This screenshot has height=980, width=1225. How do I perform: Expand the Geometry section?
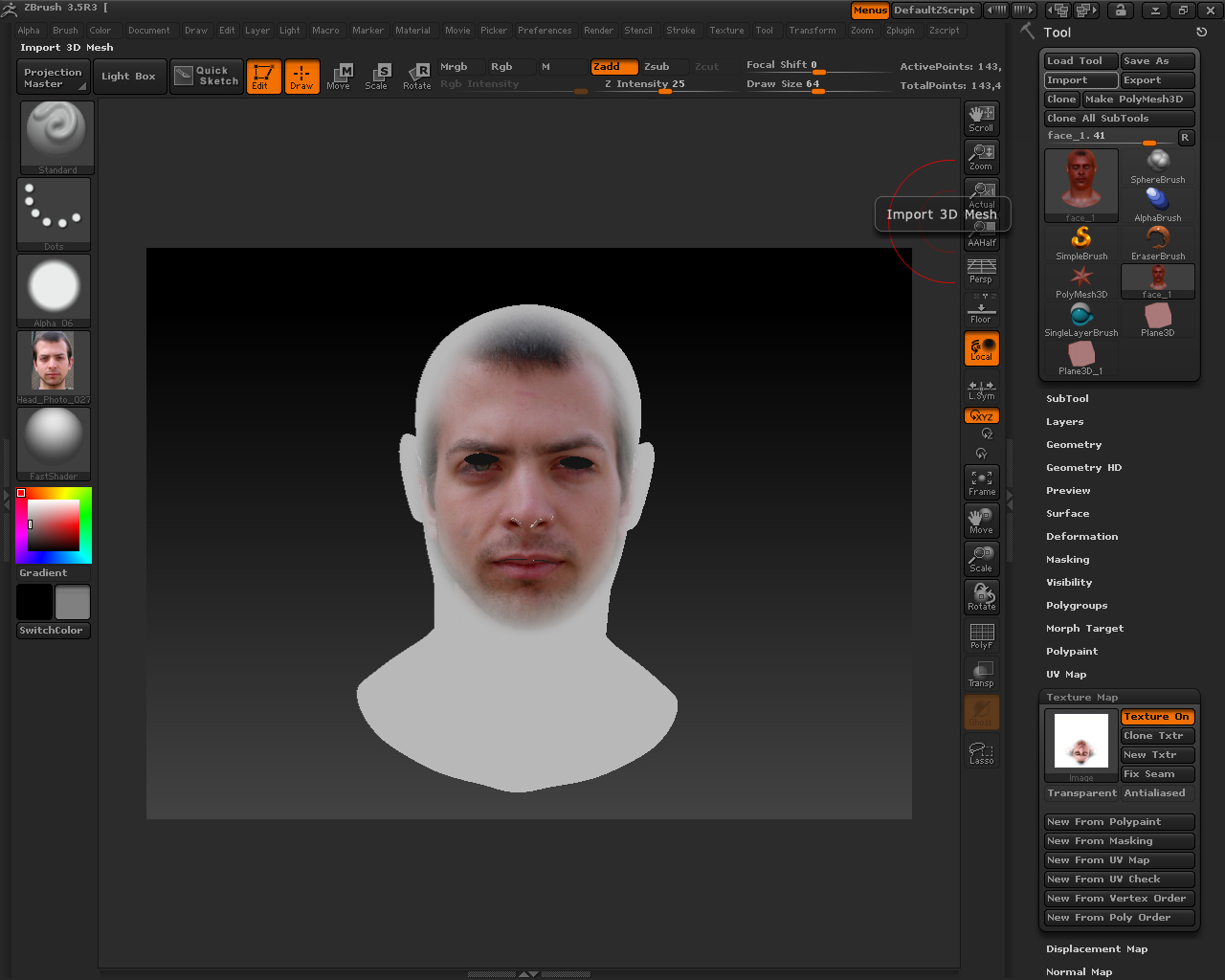coord(1074,445)
